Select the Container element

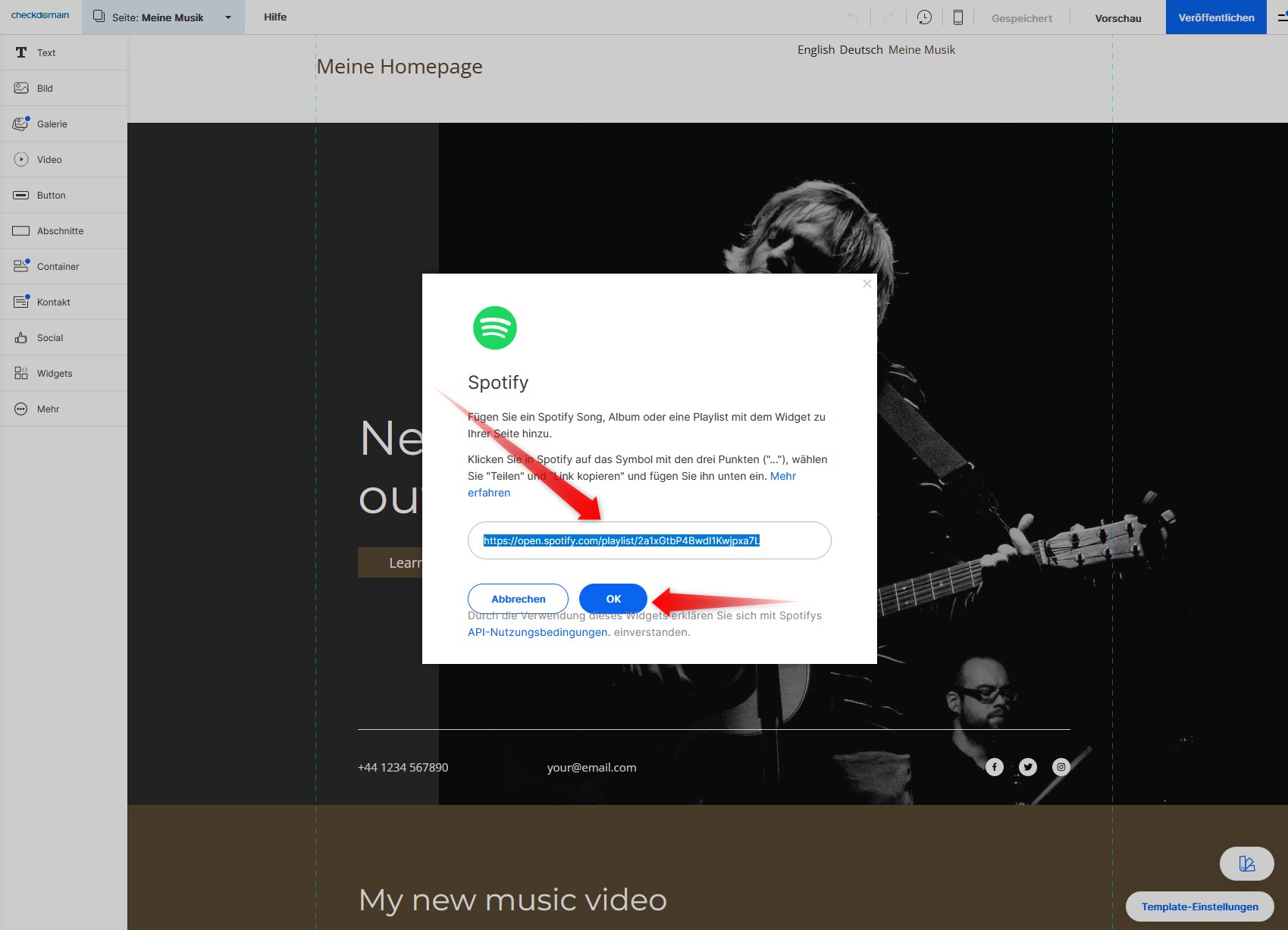pos(58,266)
